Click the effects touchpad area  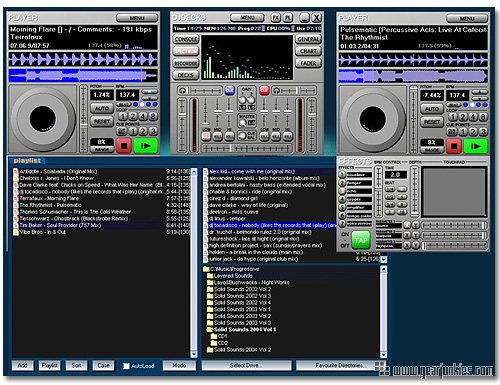pos(455,192)
